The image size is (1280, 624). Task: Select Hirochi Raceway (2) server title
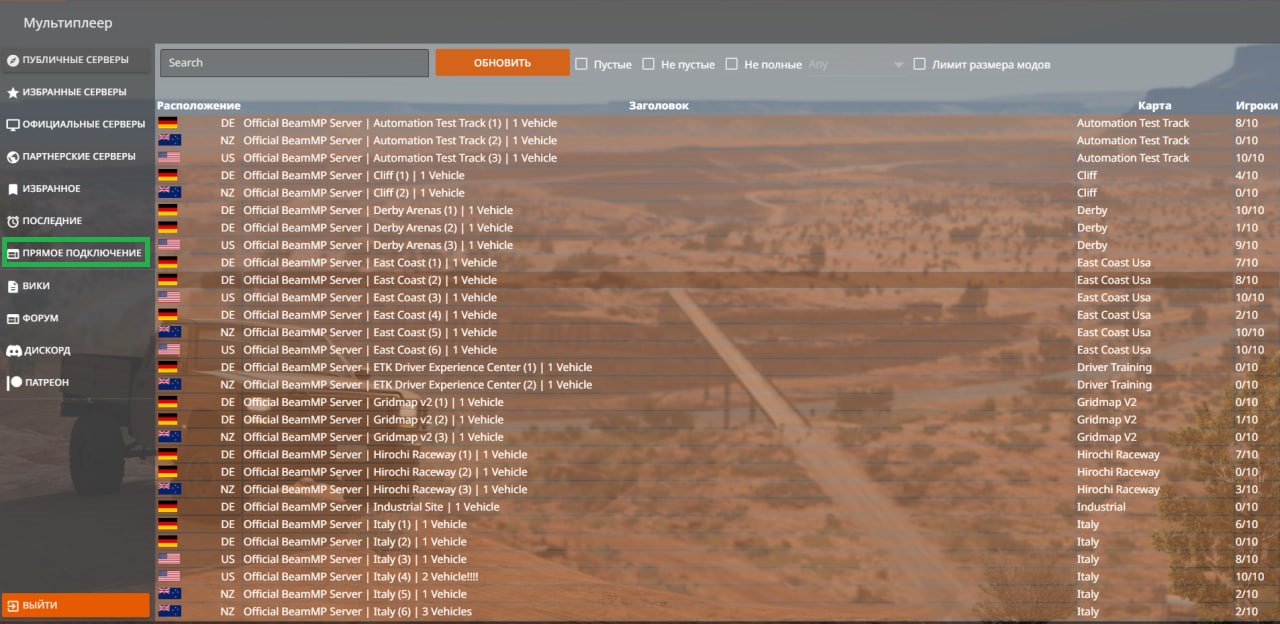coord(385,472)
